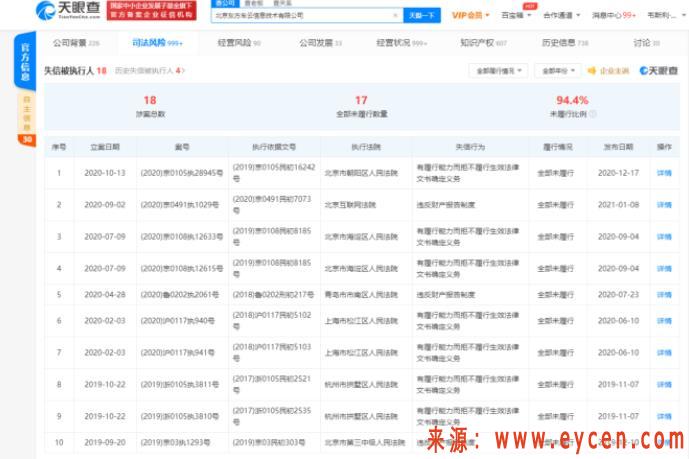Click the 18 涉案总数 statistic
The height and width of the screenshot is (459, 689).
150,106
